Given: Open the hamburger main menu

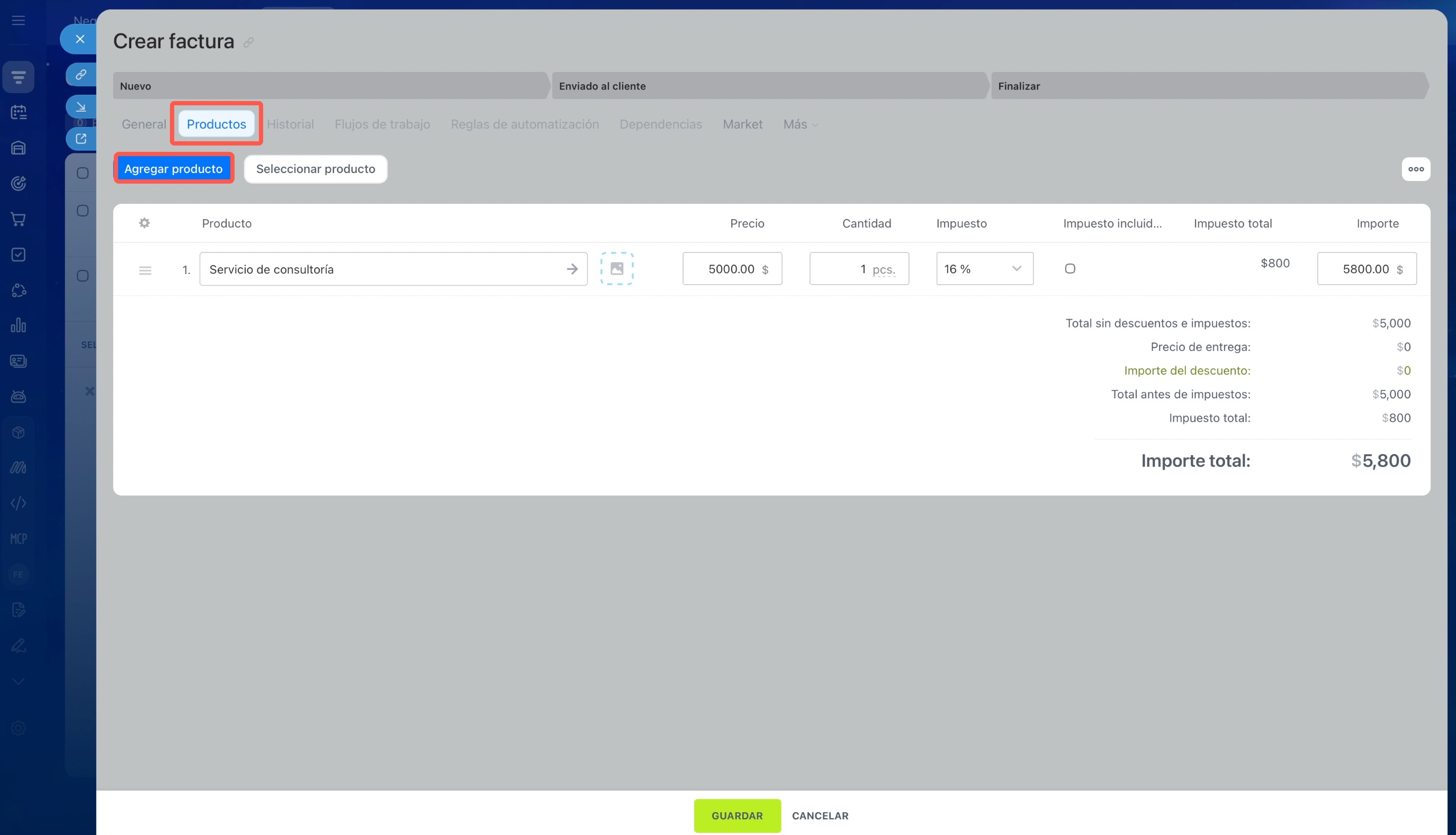Looking at the screenshot, I should click(x=19, y=21).
